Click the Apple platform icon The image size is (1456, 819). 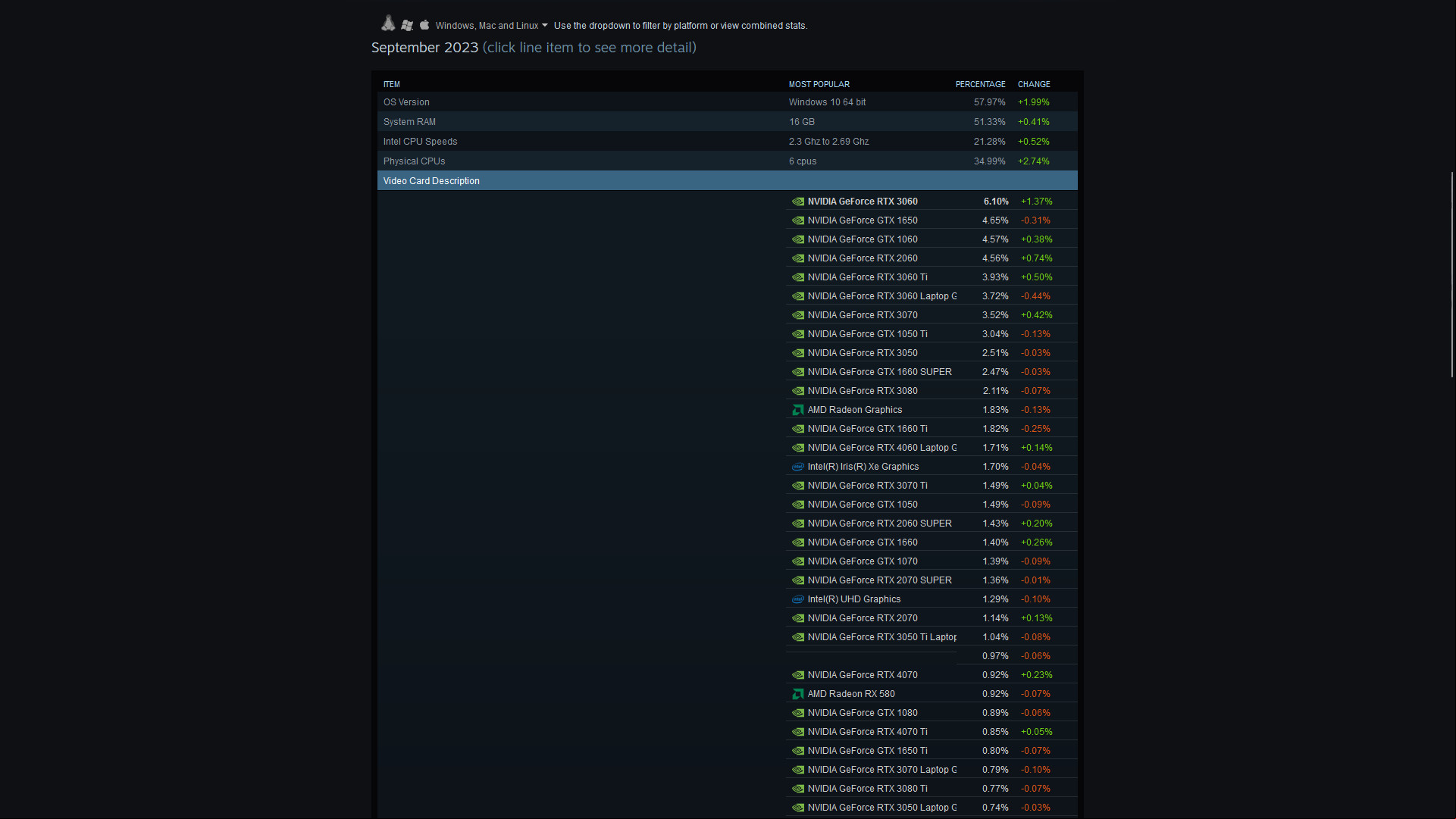[x=424, y=24]
